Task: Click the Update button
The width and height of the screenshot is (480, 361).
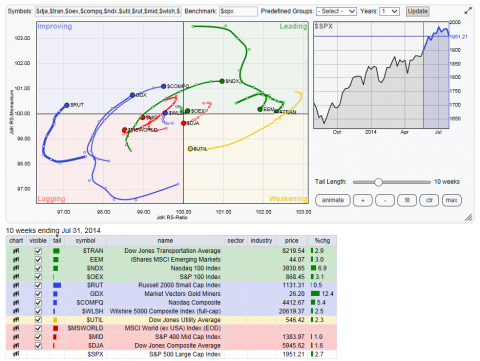Action: [x=417, y=11]
